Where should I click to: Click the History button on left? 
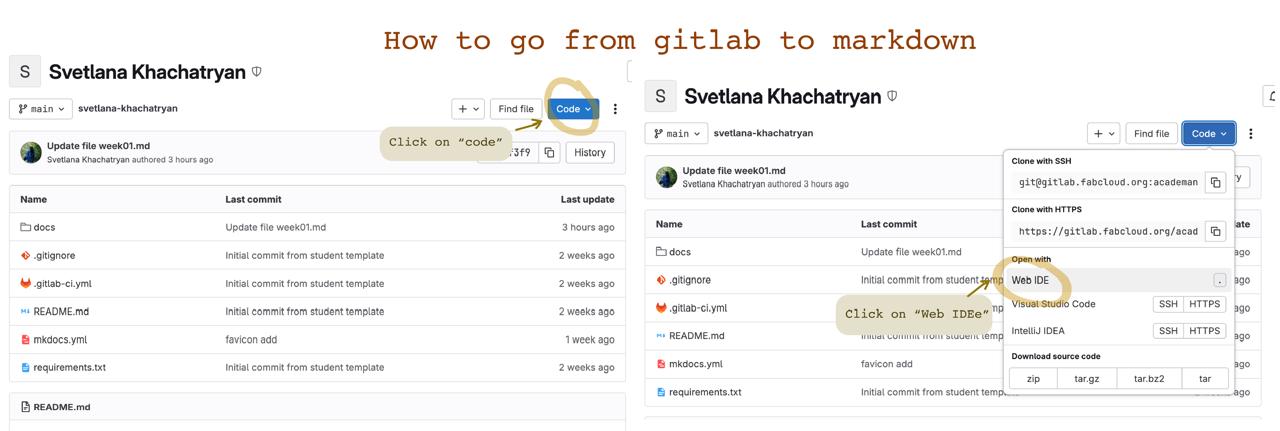pos(589,153)
